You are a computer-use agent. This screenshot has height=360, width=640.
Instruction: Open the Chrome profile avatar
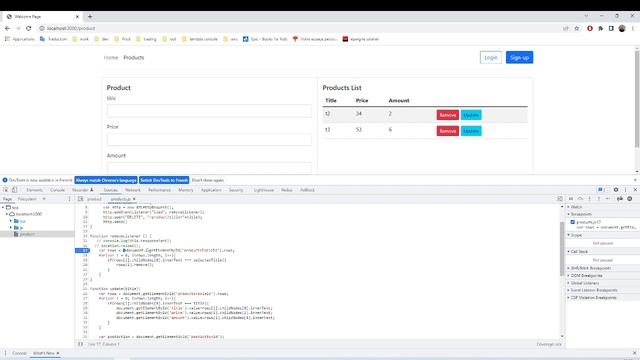point(622,28)
